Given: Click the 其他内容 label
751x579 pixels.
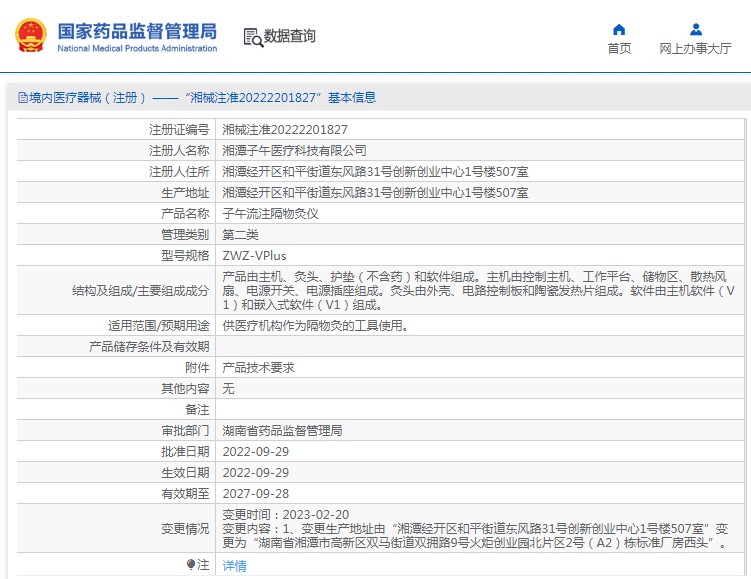Looking at the screenshot, I should [185, 388].
